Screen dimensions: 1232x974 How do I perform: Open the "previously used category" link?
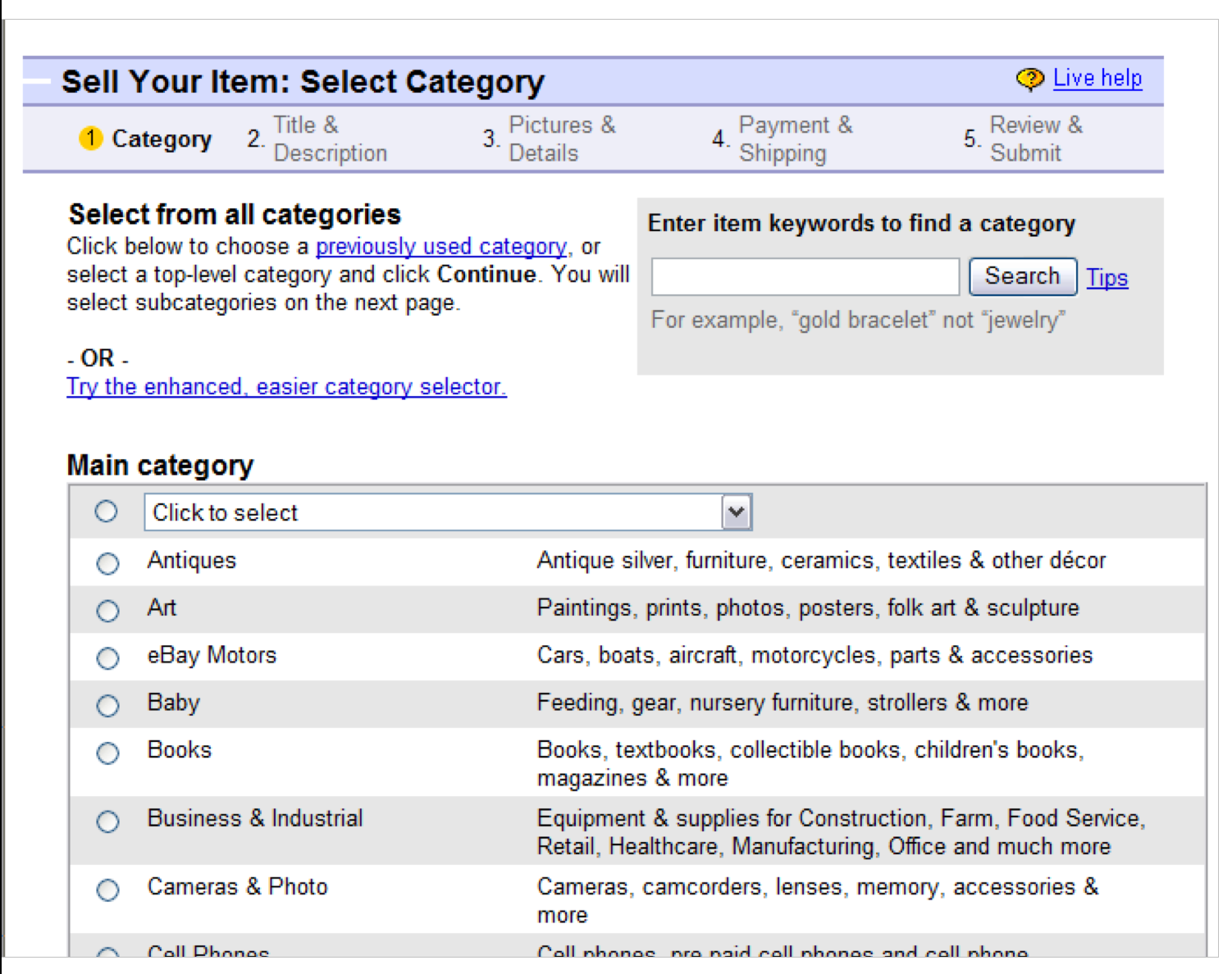440,246
